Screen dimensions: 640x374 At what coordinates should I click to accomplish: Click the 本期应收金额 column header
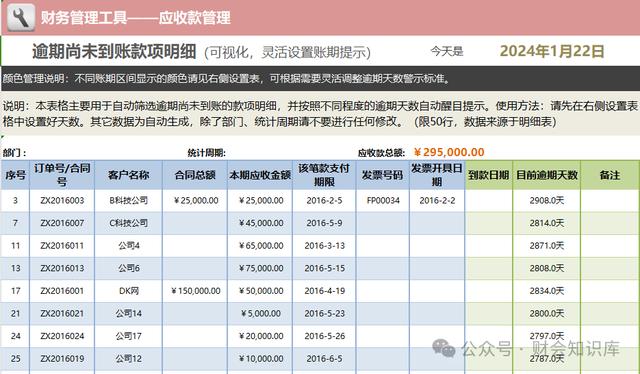tap(260, 175)
